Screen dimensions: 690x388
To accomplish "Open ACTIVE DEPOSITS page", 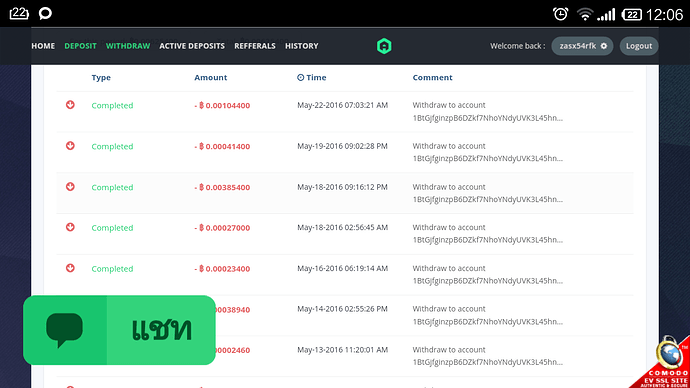I will pos(192,46).
